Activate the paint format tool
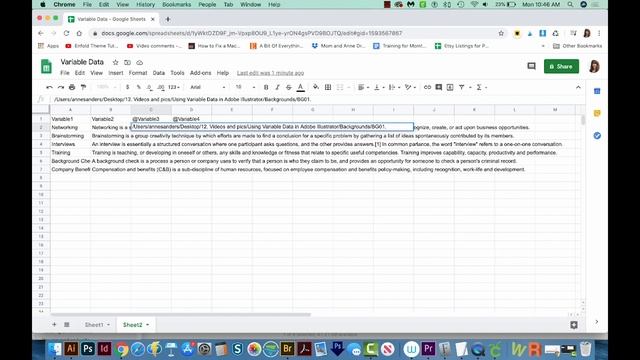This screenshot has height=360, width=640. (x=84, y=87)
